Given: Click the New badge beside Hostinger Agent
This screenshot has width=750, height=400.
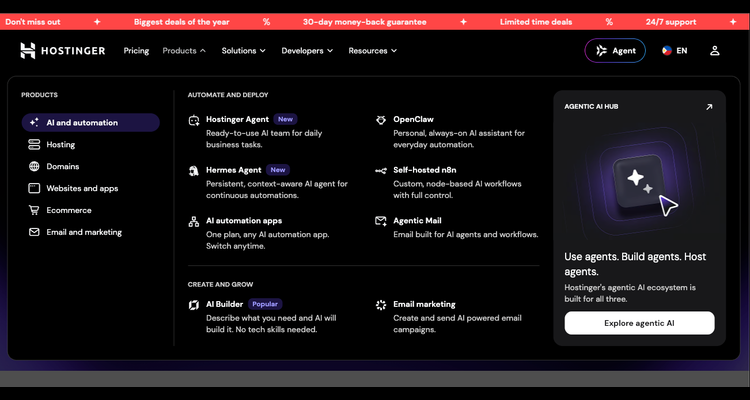Looking at the screenshot, I should click(286, 119).
